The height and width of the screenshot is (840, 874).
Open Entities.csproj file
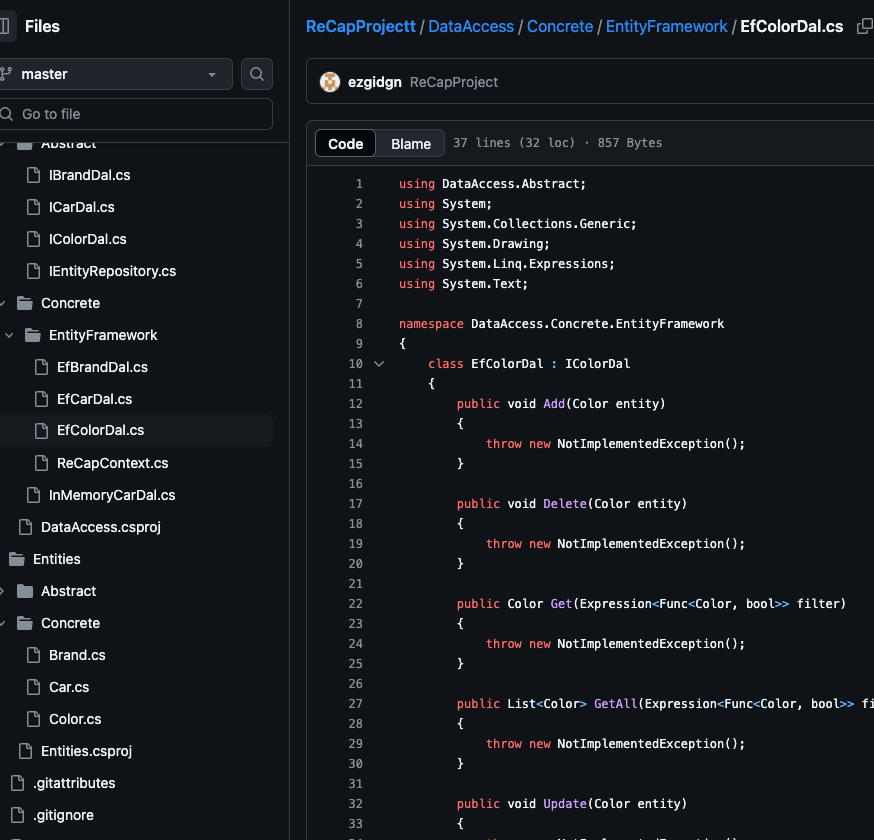point(86,751)
